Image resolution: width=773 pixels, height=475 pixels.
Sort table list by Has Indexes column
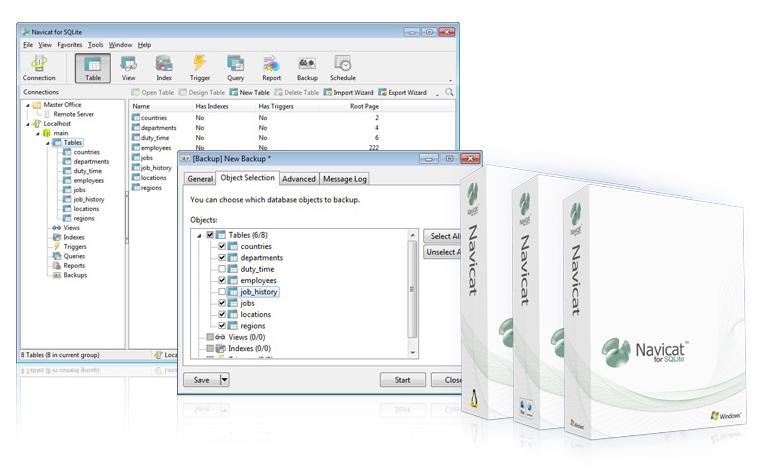[211, 106]
